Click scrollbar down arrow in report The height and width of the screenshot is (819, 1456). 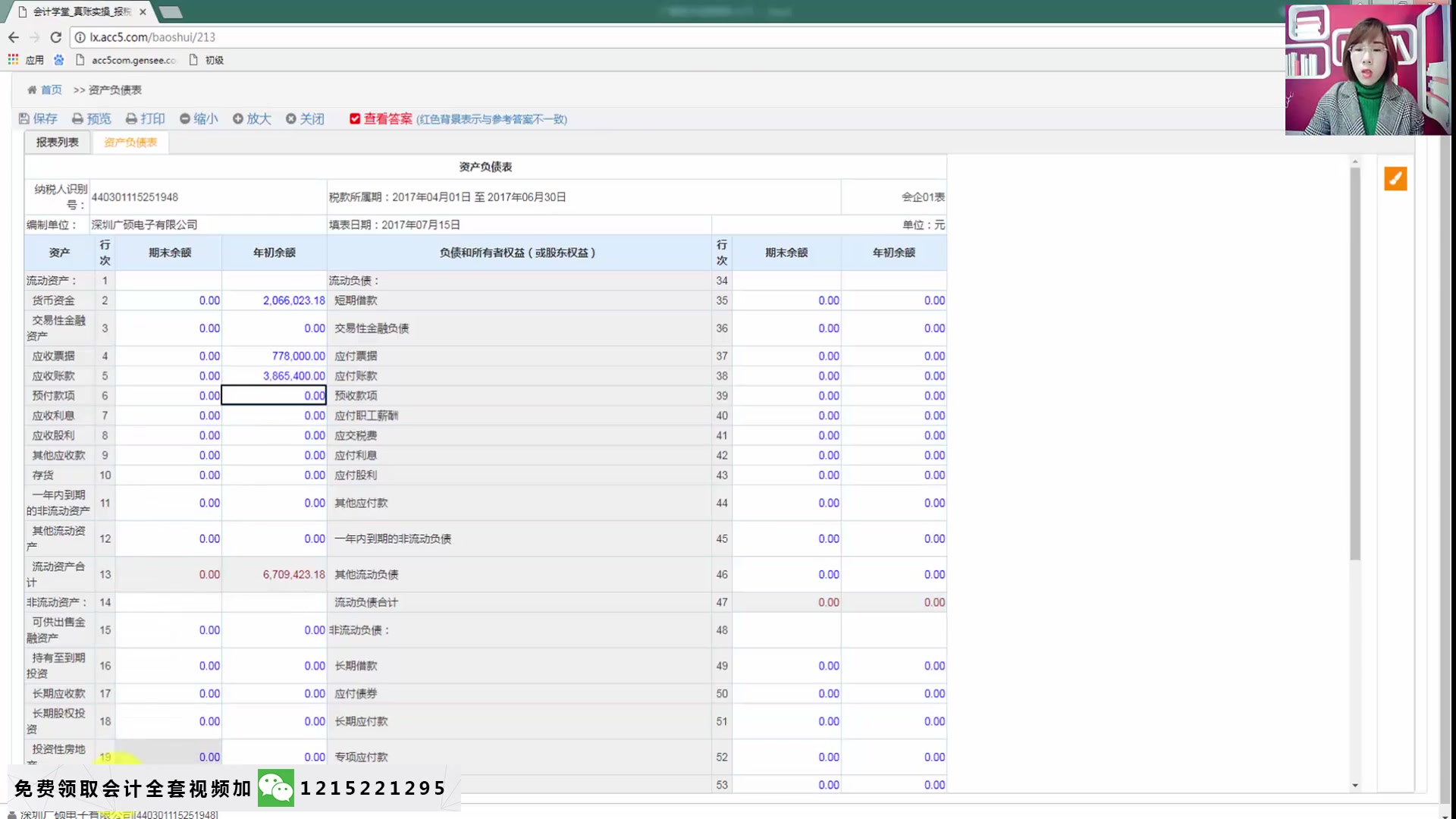[1354, 786]
